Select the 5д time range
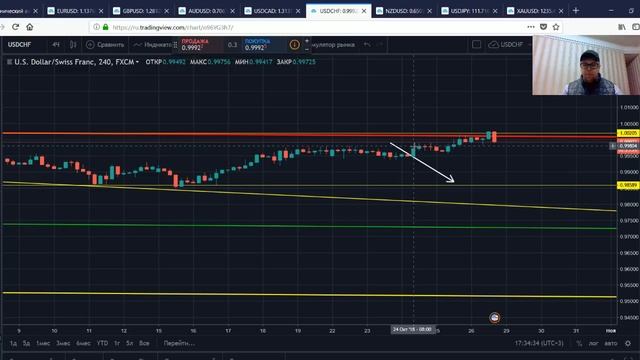Viewport: 640px width, 360px height. tap(27, 343)
